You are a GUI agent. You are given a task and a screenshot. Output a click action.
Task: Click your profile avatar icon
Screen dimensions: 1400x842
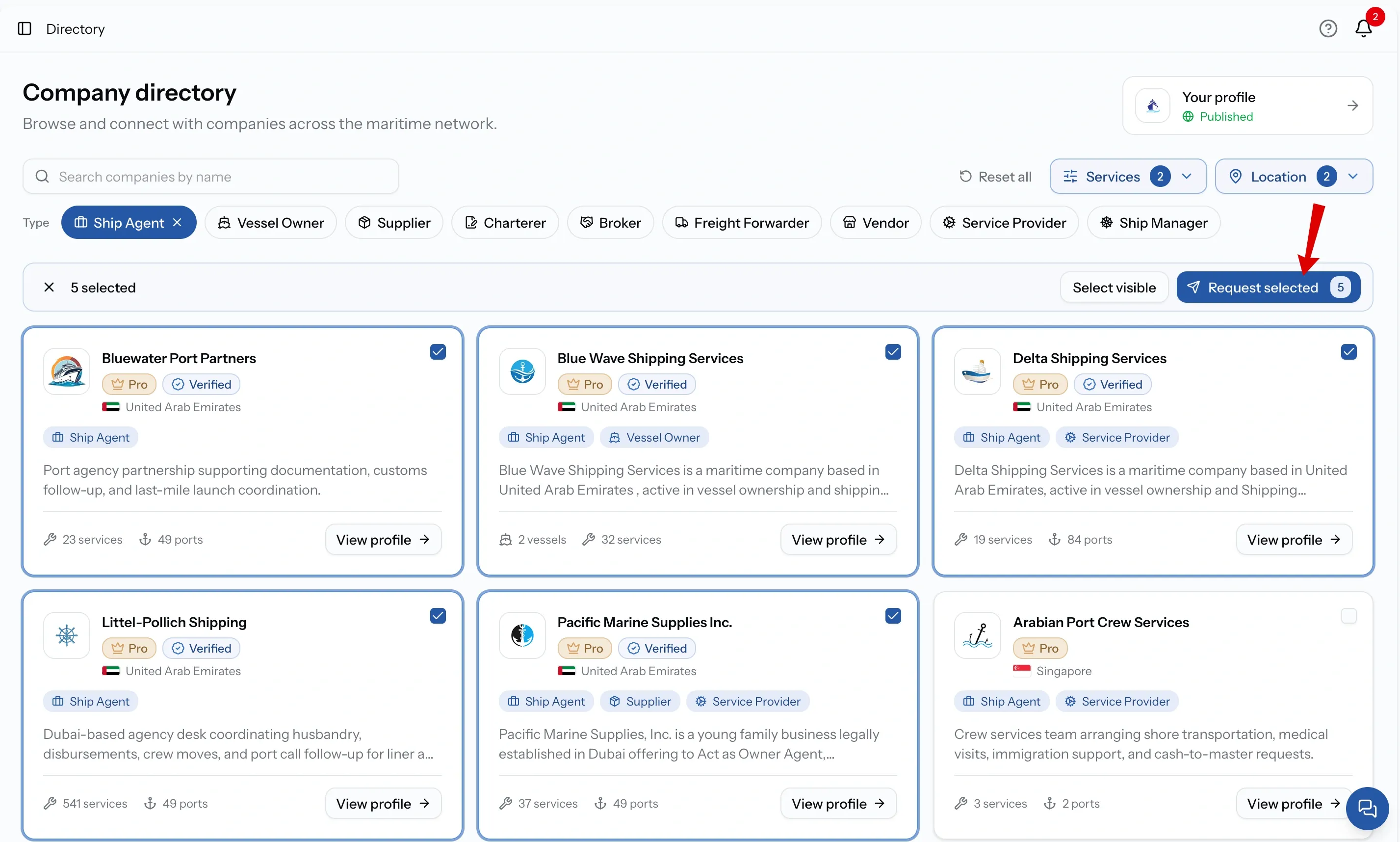[x=1152, y=105]
